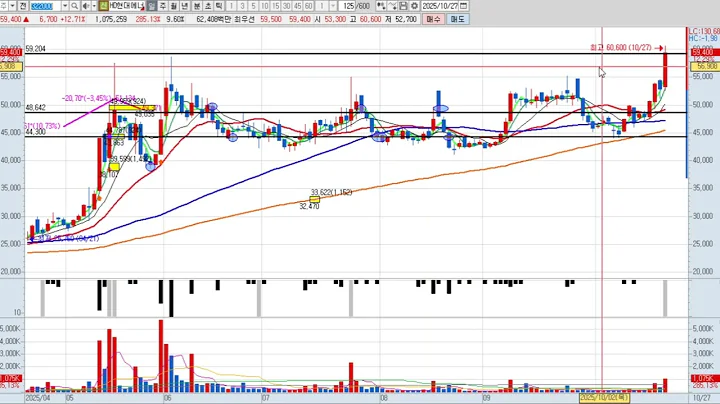Click the LC:130.68 indicator text
Screen dimensions: 720x404
(x=704, y=31)
